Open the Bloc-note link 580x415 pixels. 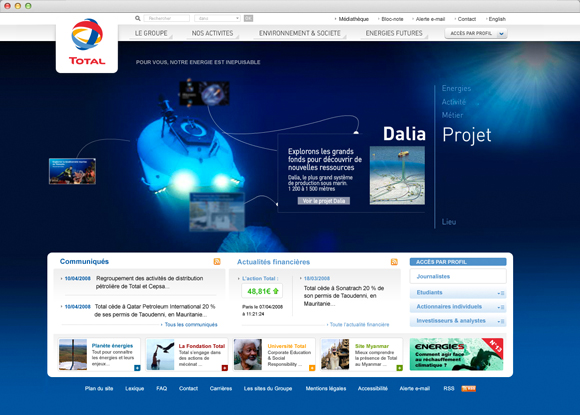coord(392,19)
